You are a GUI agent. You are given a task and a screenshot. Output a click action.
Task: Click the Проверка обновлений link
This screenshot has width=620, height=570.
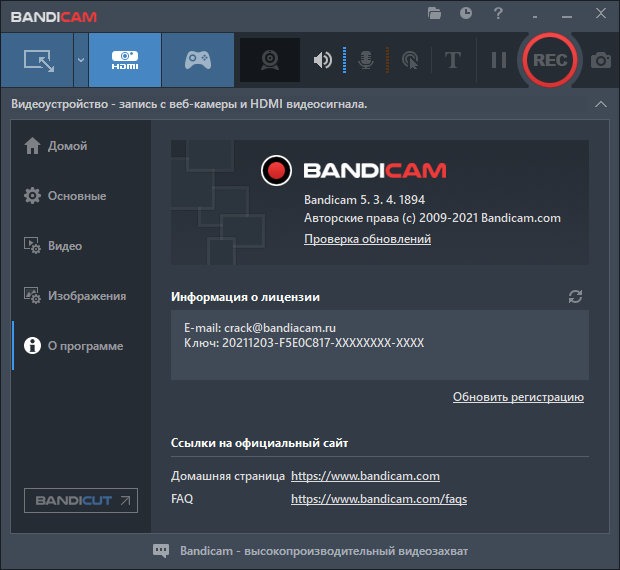[367, 240]
